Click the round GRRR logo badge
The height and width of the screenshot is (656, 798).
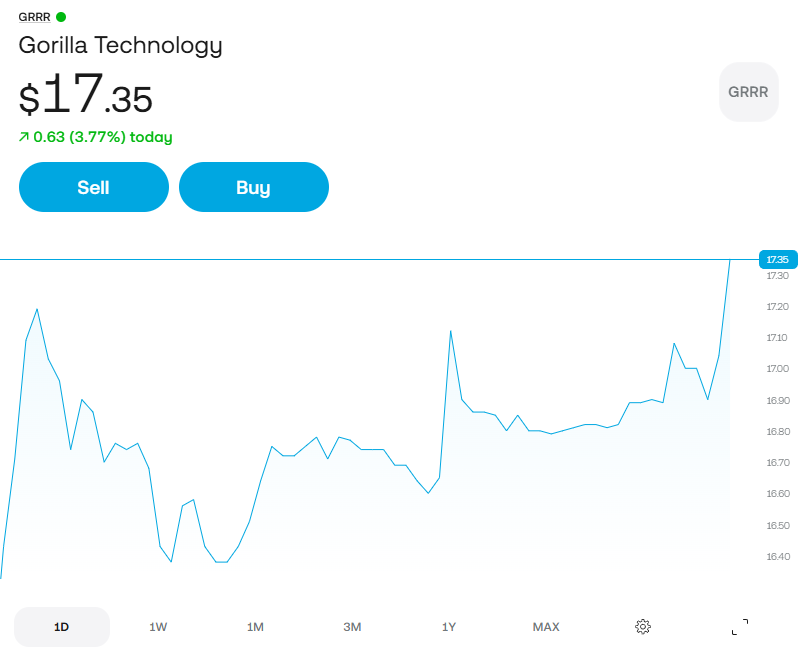(748, 92)
